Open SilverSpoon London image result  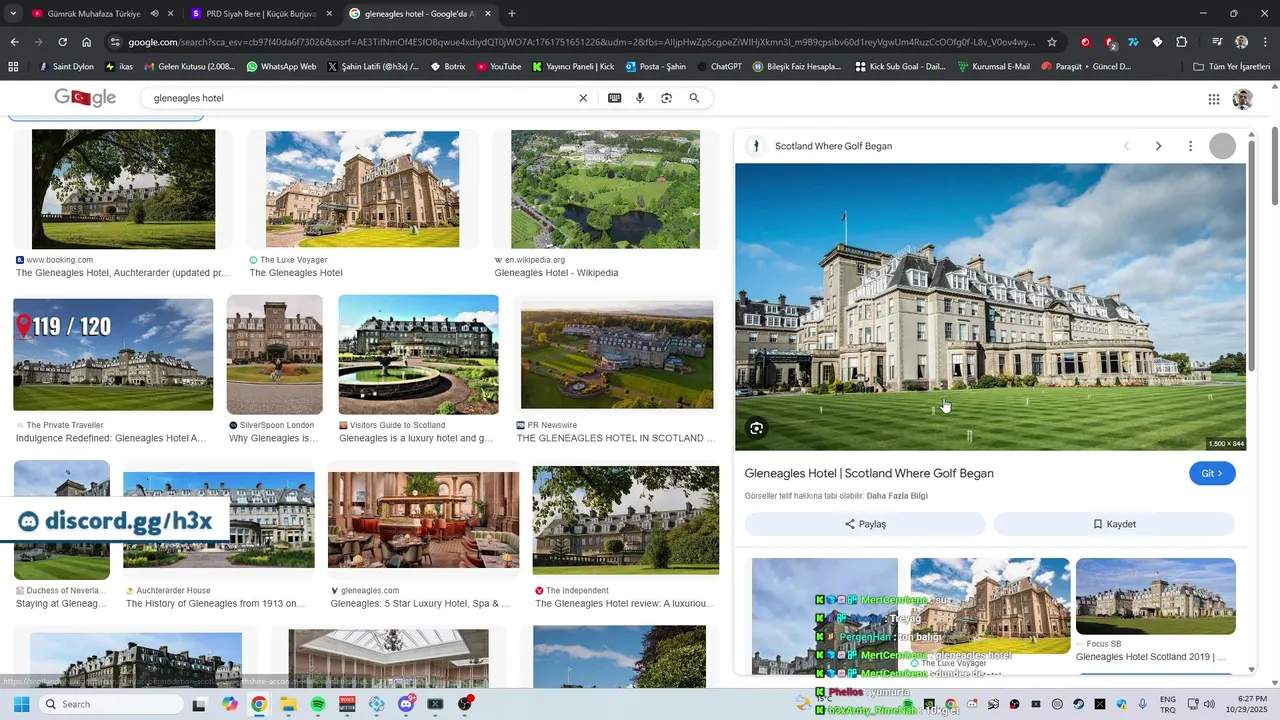[274, 354]
